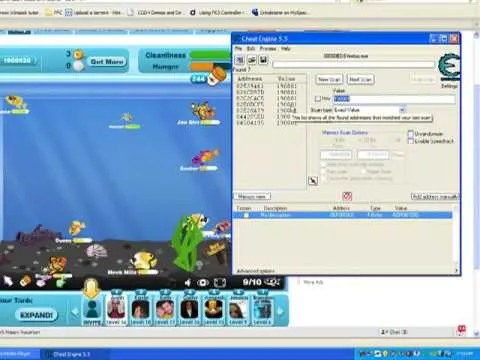This screenshot has height=360, width=480.
Task: Click the coin icon next to 3
Action: click(x=78, y=54)
